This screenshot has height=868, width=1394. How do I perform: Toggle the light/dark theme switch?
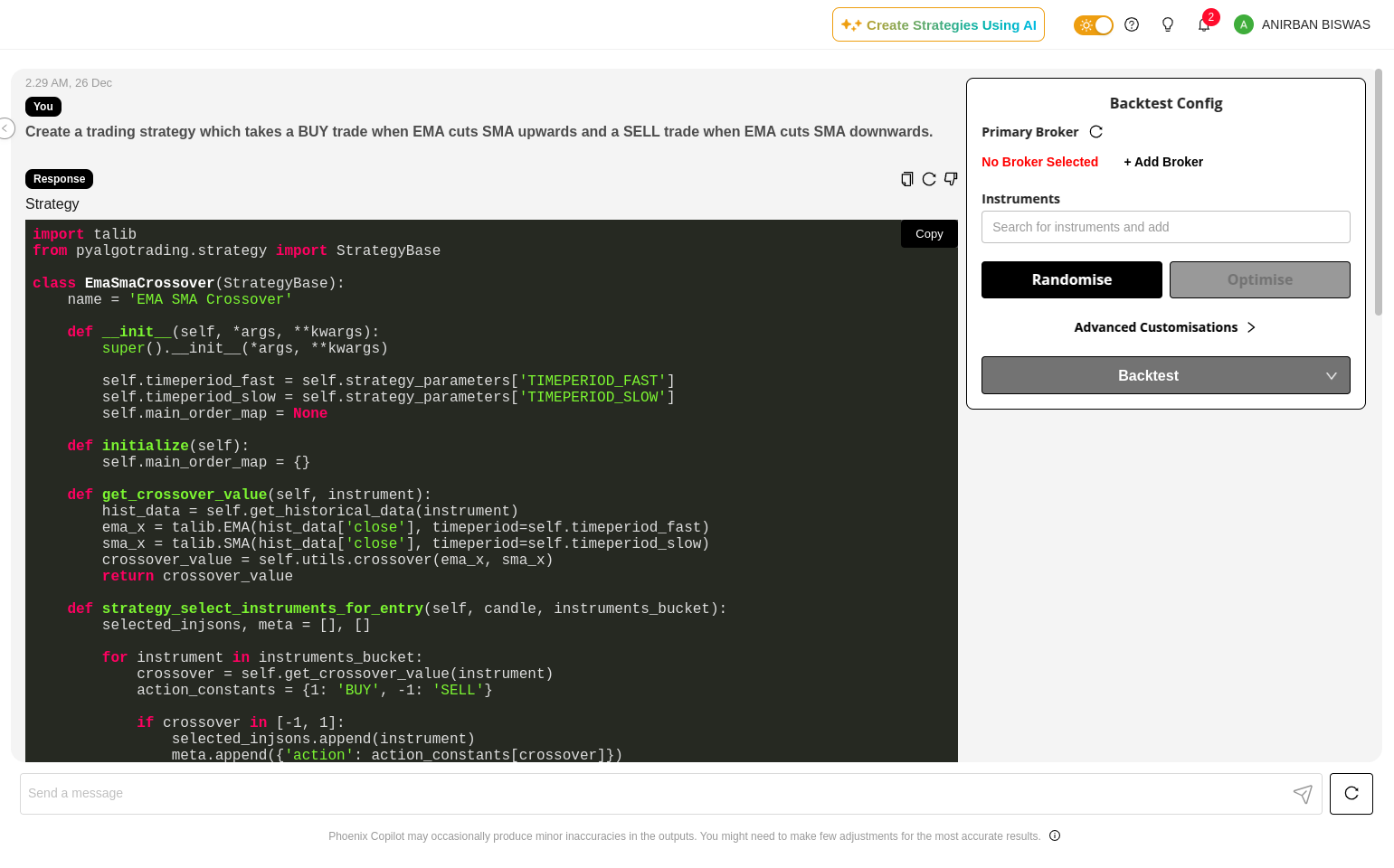coord(1093,25)
